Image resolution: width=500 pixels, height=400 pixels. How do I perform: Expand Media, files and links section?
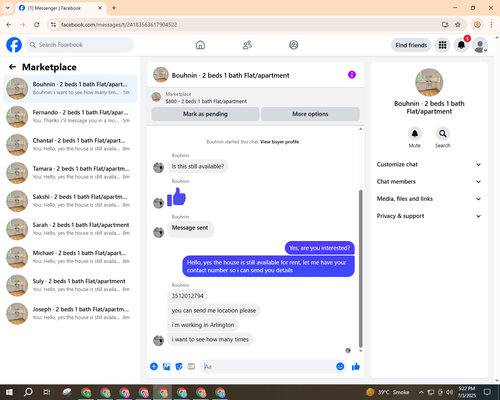click(429, 199)
